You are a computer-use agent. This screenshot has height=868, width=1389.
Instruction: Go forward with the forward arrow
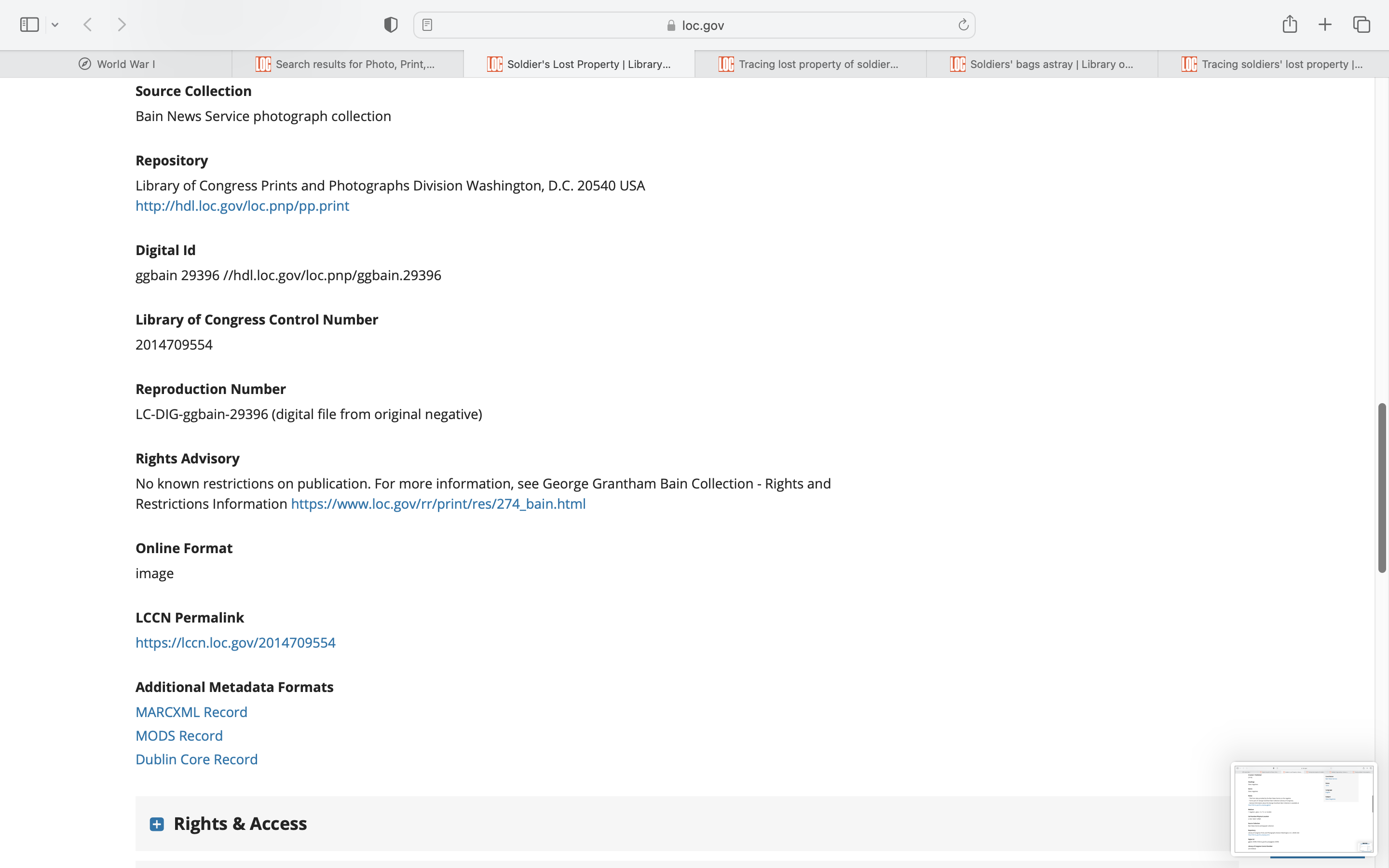coord(122,25)
